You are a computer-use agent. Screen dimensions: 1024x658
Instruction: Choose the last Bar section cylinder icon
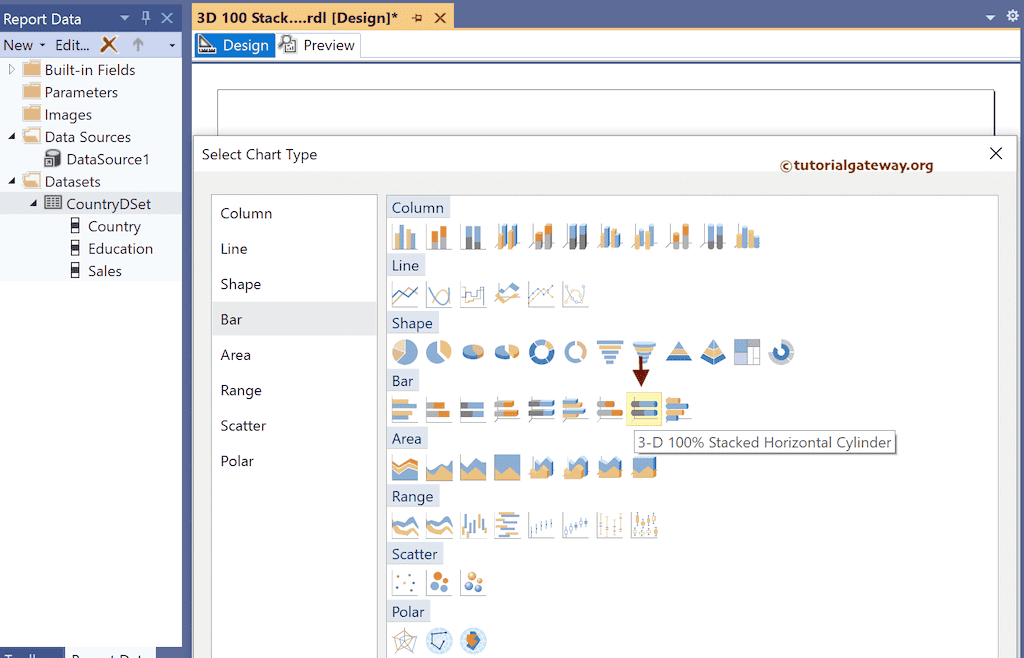(679, 409)
